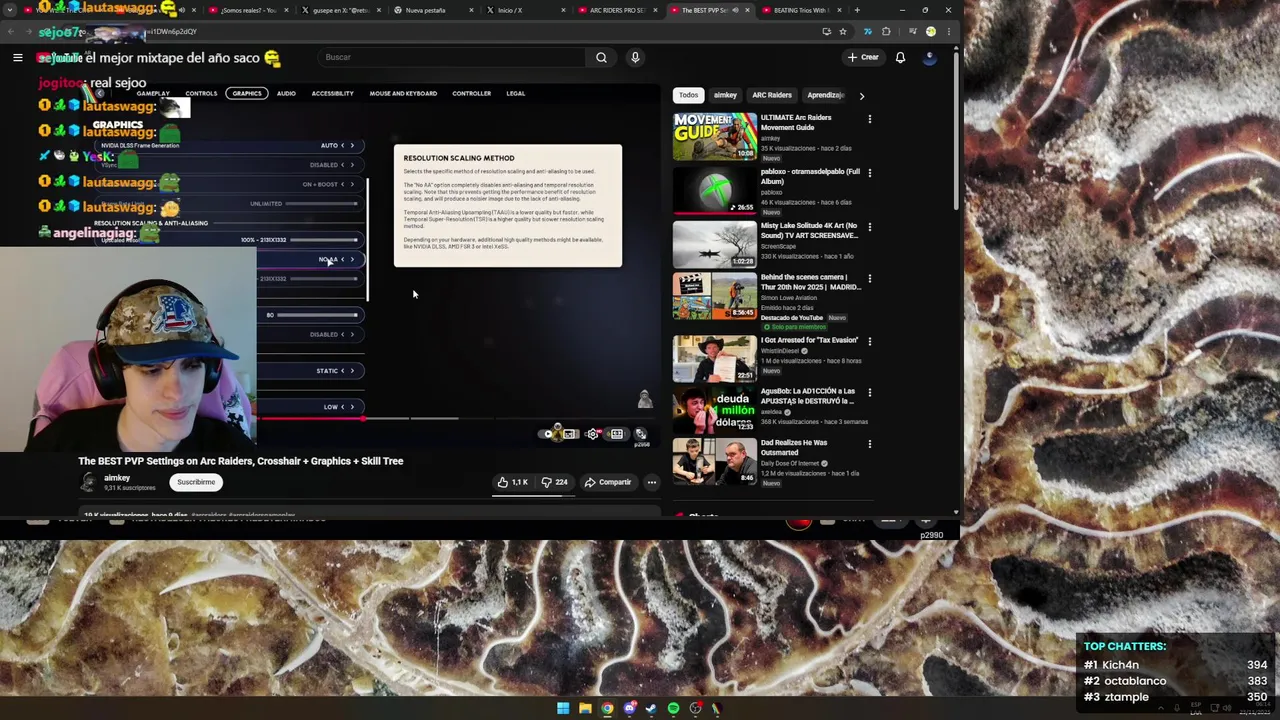This screenshot has width=1280, height=720.
Task: Open a new Chrome tab with plus
Action: [857, 10]
